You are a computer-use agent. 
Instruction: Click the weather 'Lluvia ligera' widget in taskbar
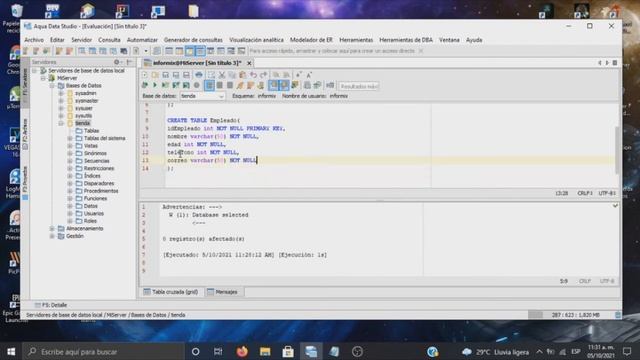click(495, 351)
